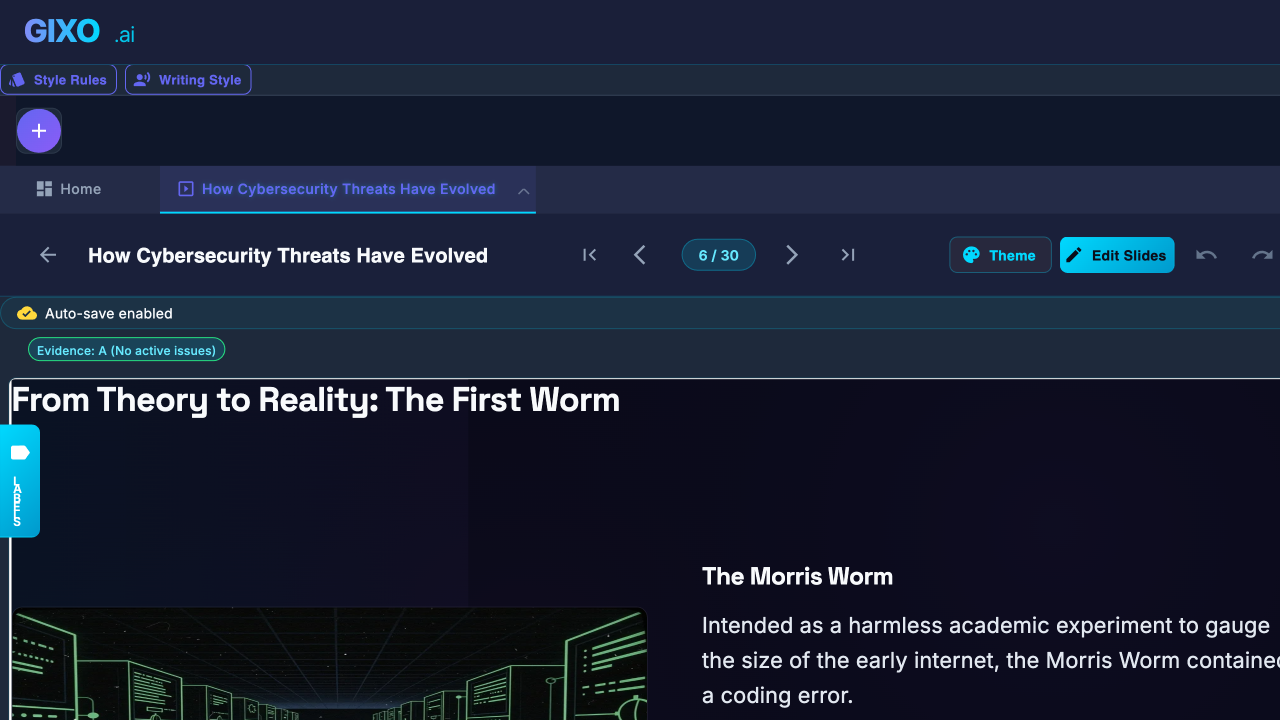
Task: Go back with the left arrow icon
Action: pyautogui.click(x=48, y=255)
